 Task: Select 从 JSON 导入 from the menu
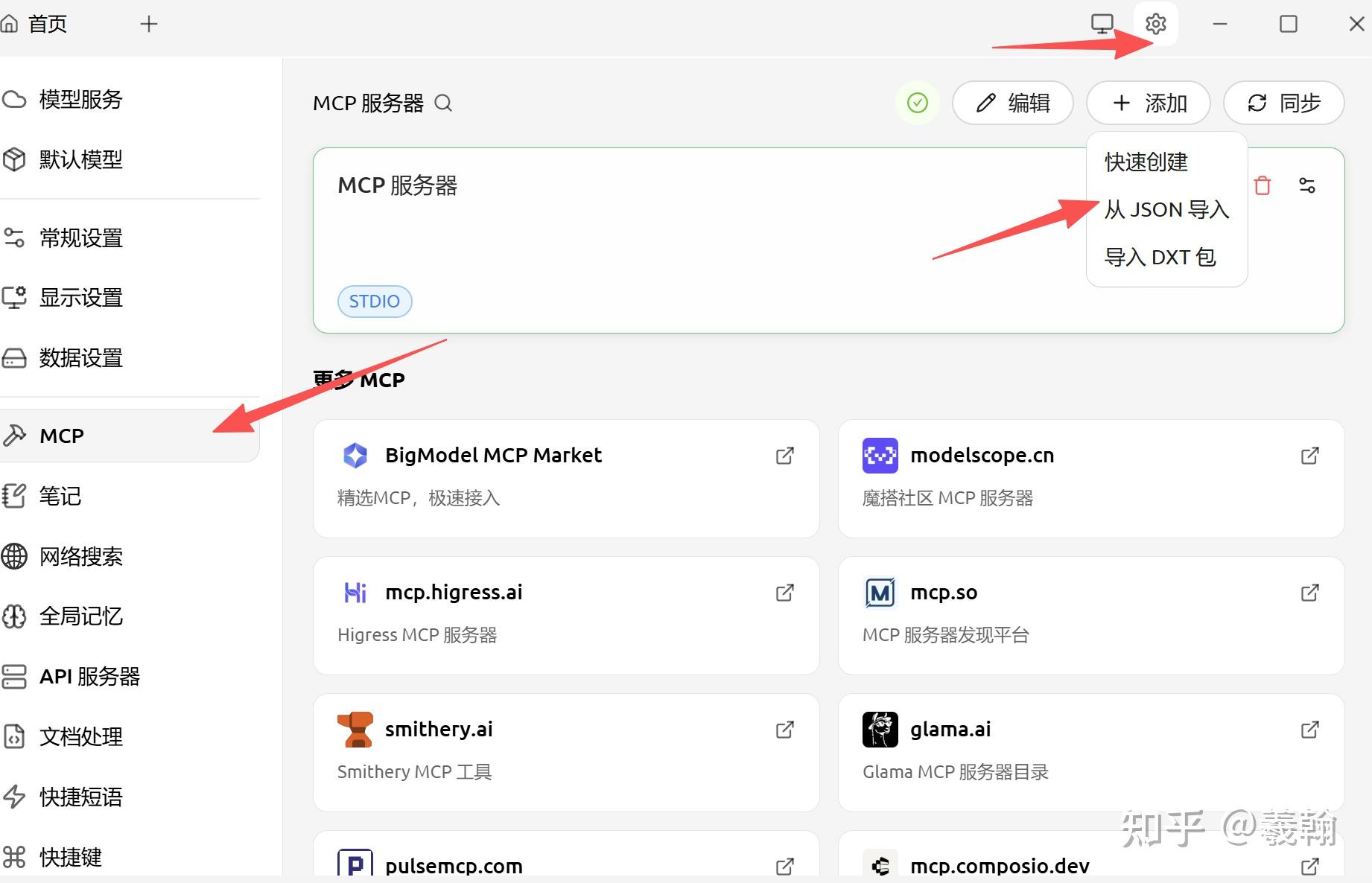click(1166, 209)
